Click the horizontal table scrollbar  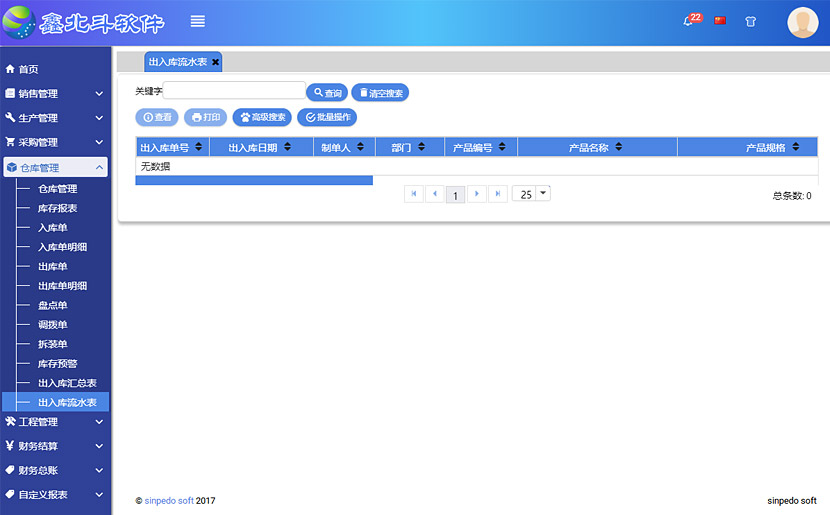pyautogui.click(x=254, y=180)
